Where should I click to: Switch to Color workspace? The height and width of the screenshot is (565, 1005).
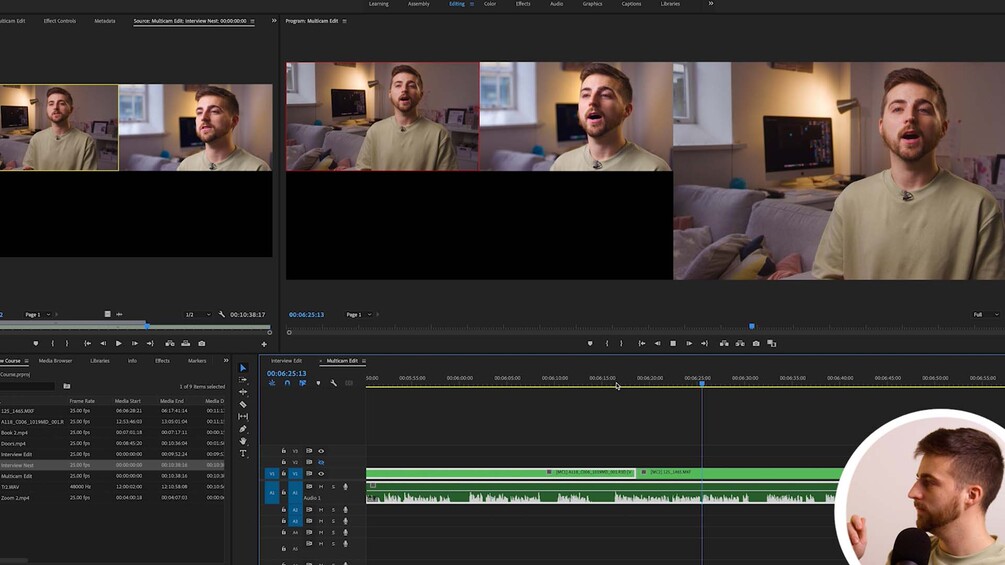[x=490, y=4]
